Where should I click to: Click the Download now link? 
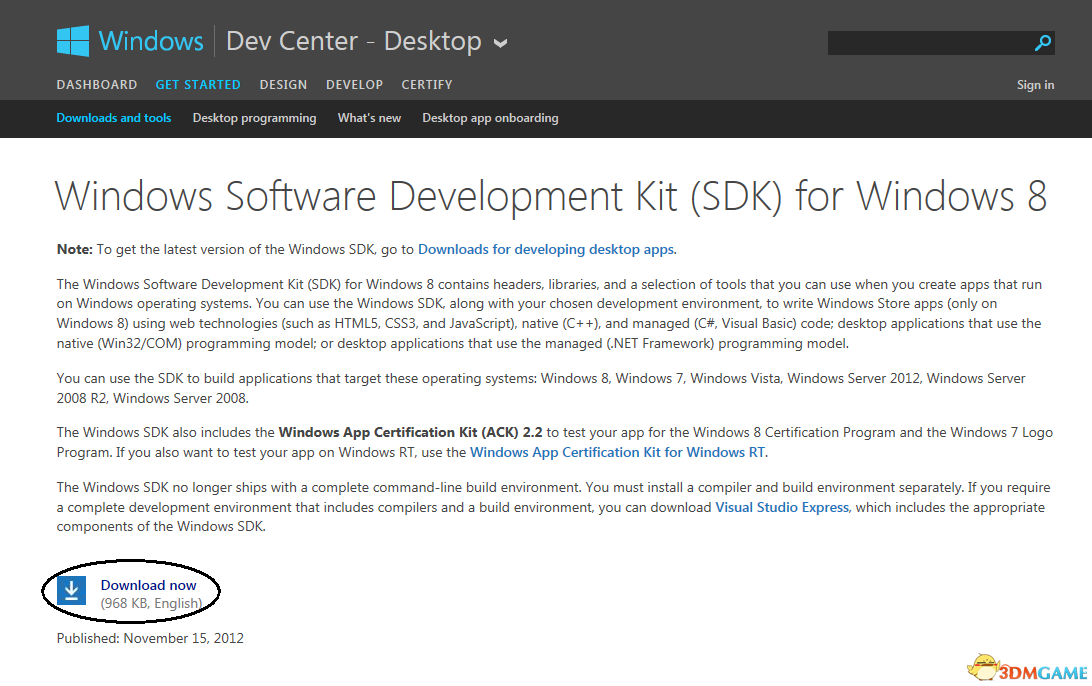pyautogui.click(x=148, y=585)
